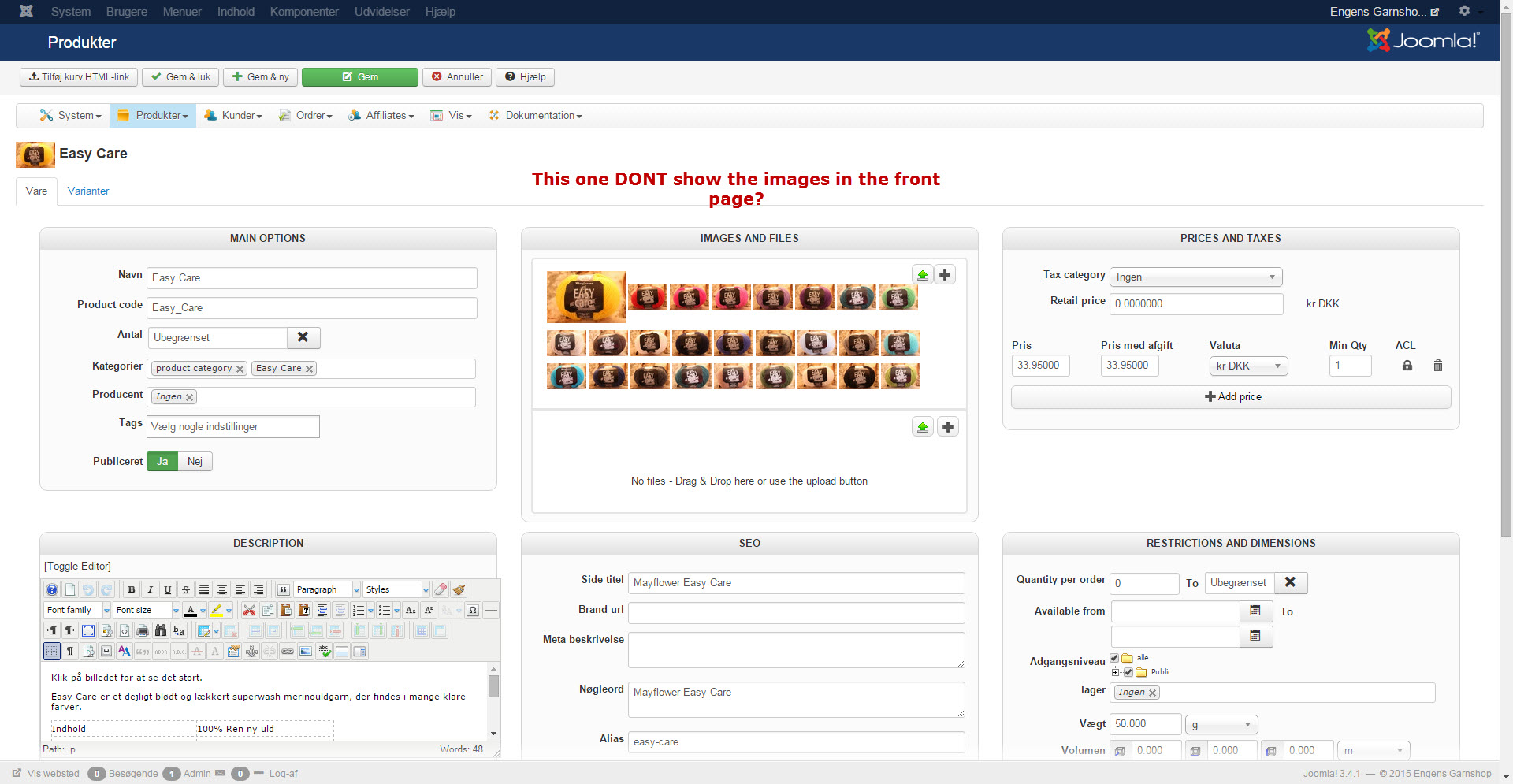
Task: Switch to the Varianter tab
Action: [88, 191]
